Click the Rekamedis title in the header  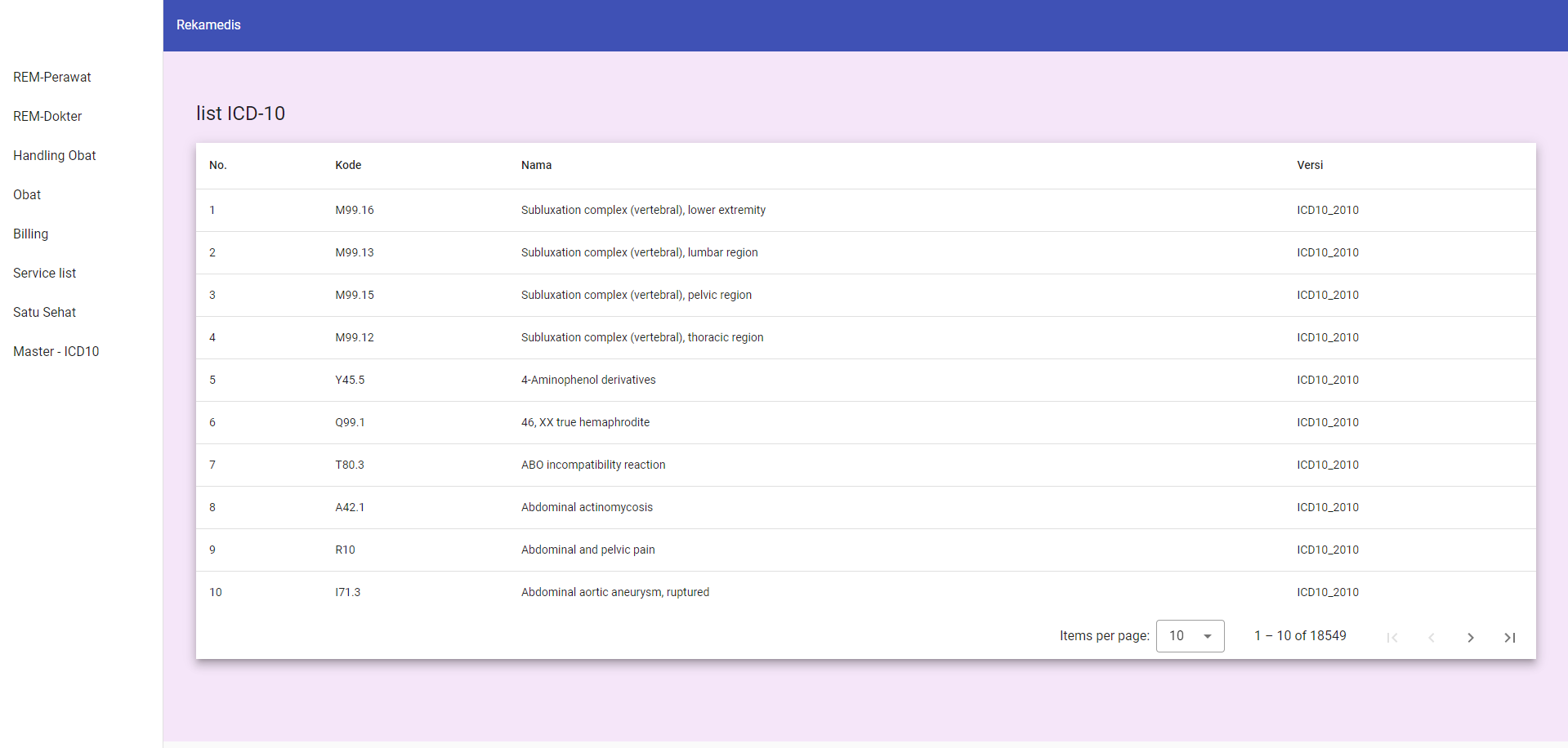point(208,25)
